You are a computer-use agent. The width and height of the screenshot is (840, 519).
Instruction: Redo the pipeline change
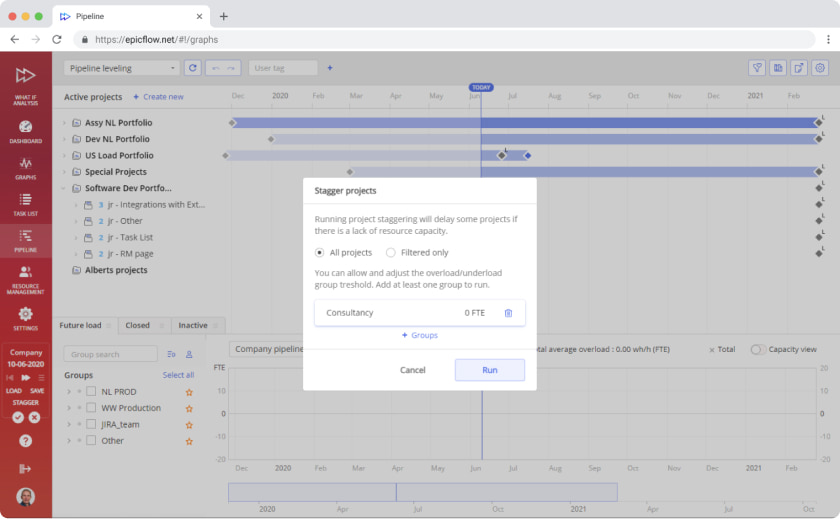(231, 68)
